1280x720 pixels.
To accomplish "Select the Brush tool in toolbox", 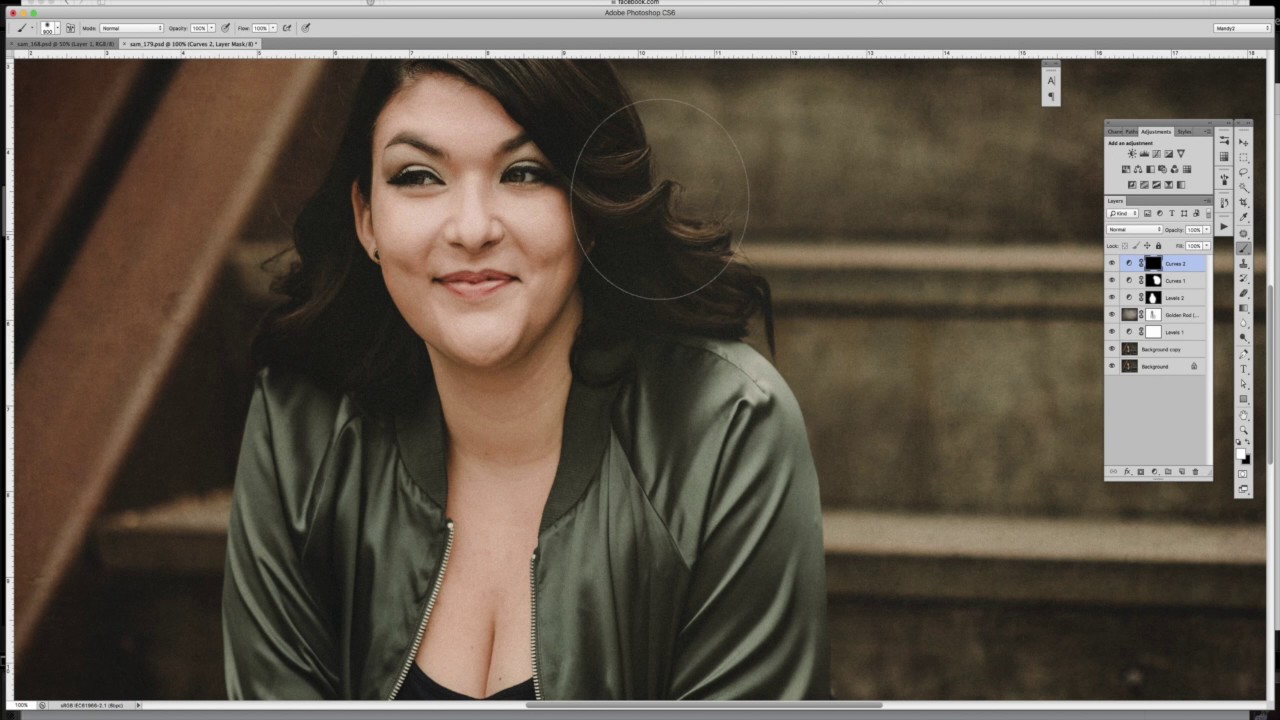I will tap(1244, 248).
